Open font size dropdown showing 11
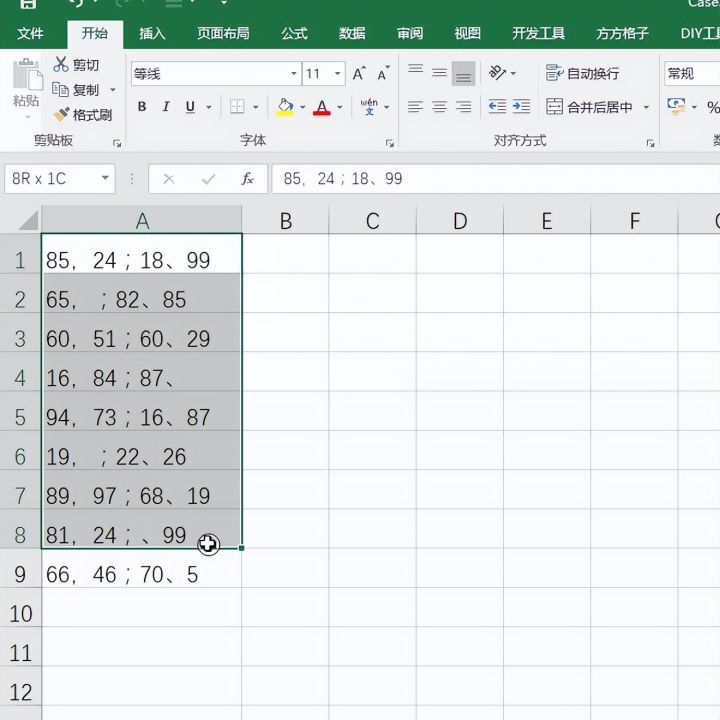This screenshot has width=720, height=720. point(338,73)
